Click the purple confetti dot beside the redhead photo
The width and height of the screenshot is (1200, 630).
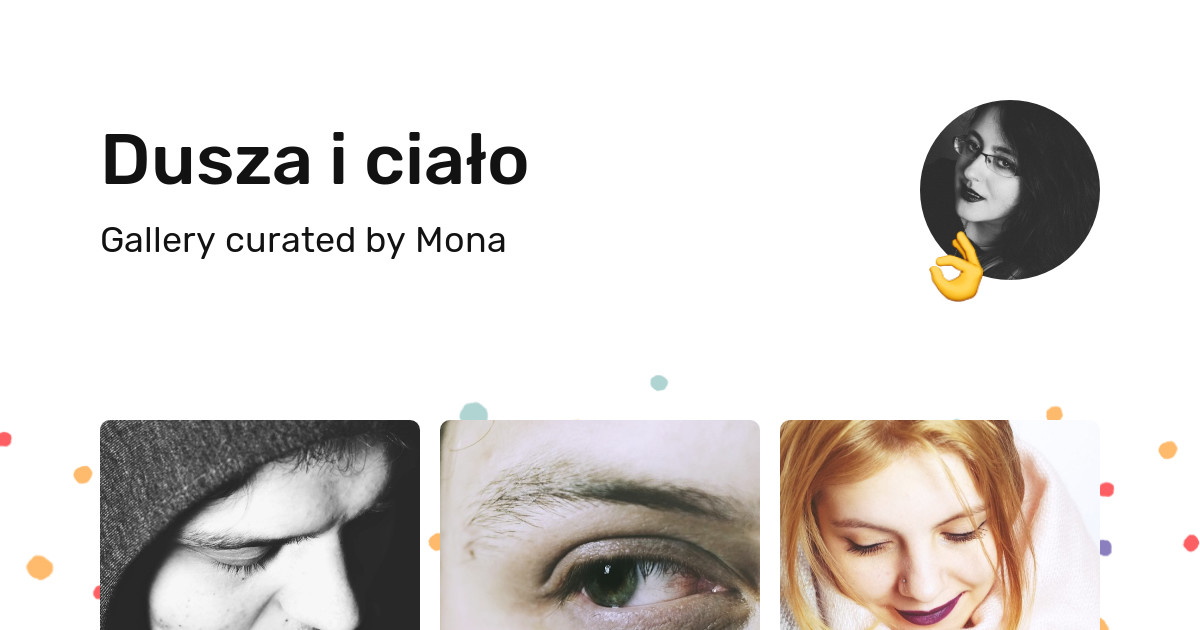[1105, 548]
